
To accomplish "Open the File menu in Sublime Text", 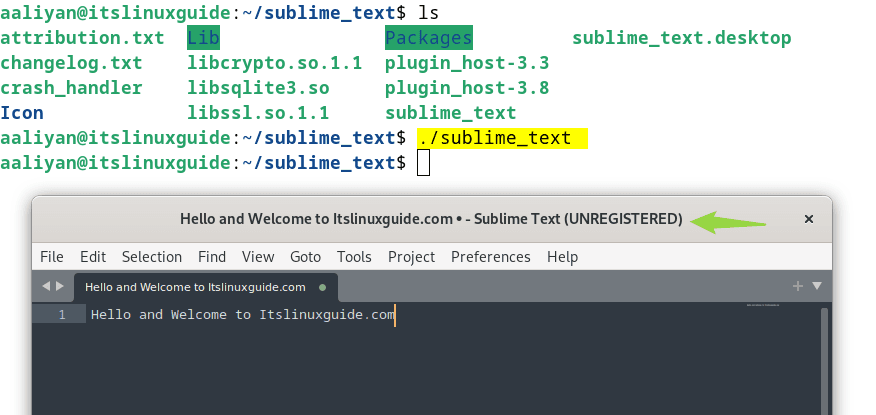I will tap(52, 257).
